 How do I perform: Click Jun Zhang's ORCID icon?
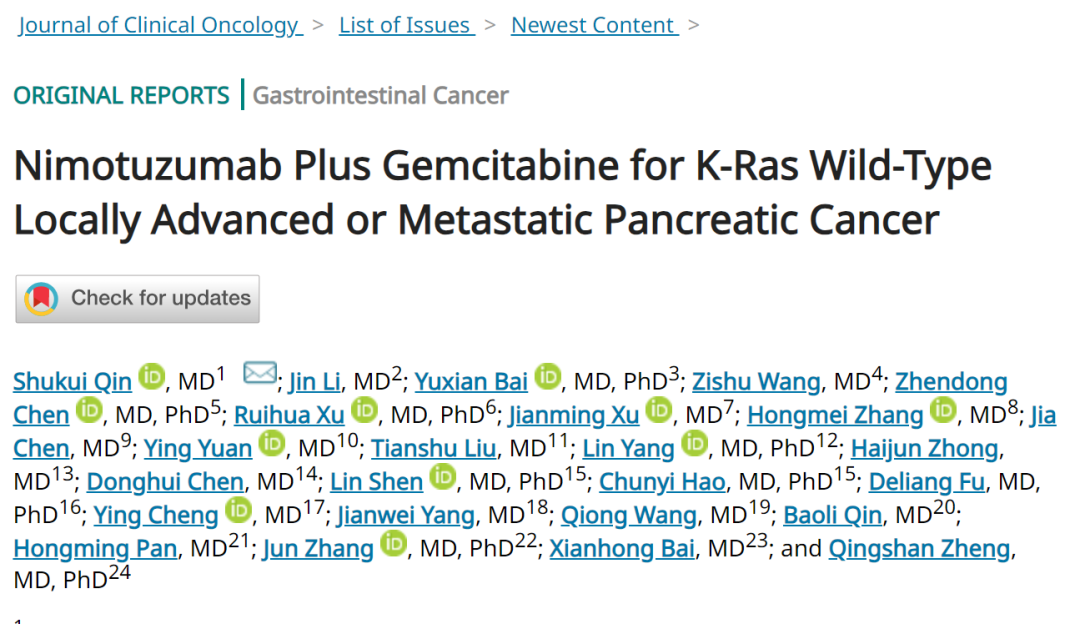click(x=393, y=545)
